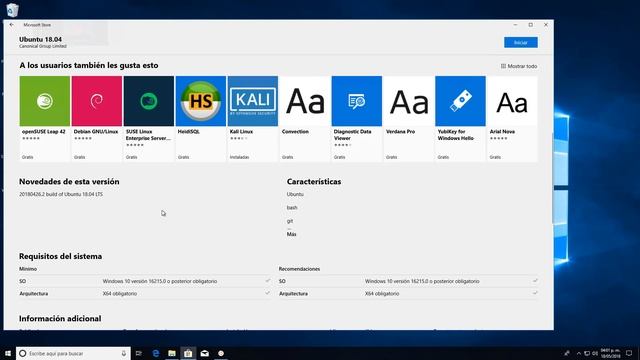The image size is (640, 360).
Task: Click the Iniciar button for Ubuntu 18.04
Action: tap(520, 42)
